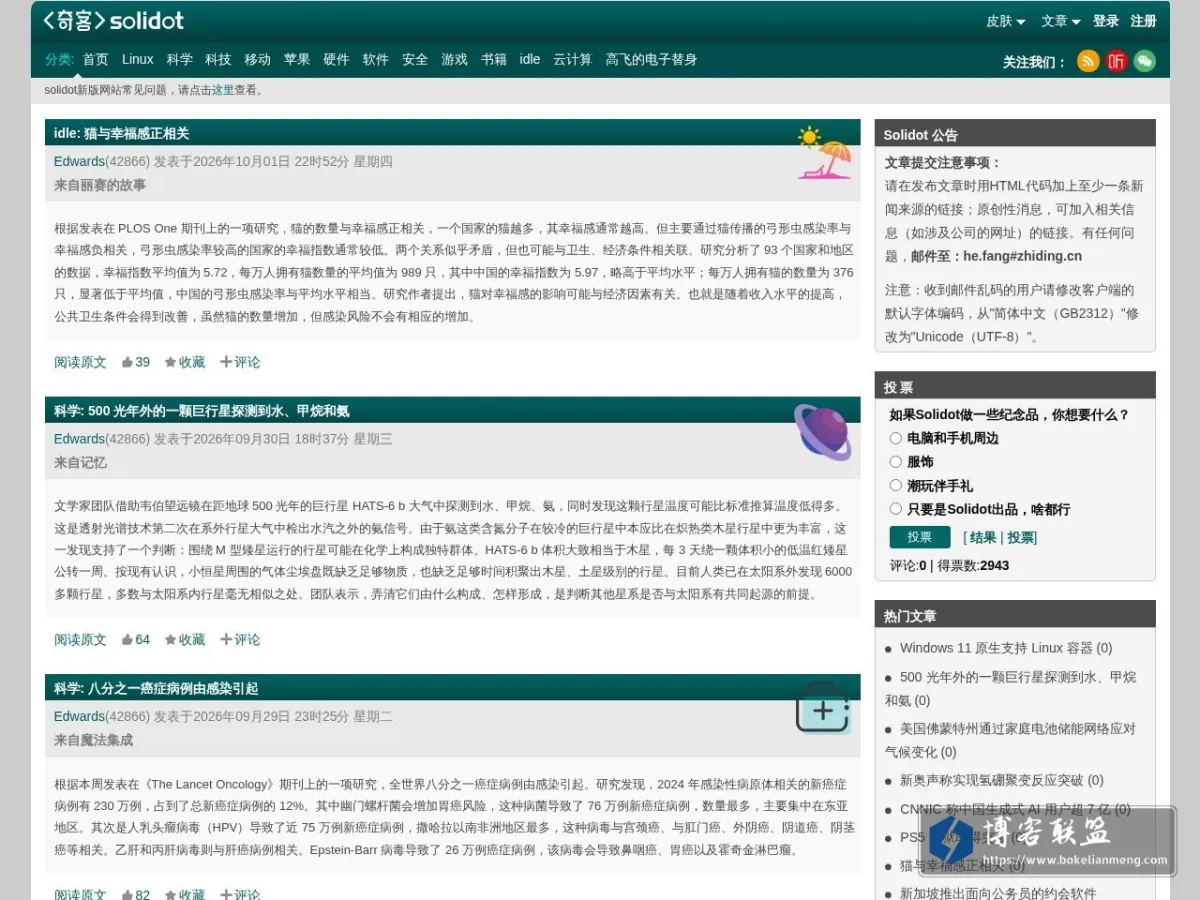This screenshot has height=900, width=1200.
Task: Bookmark the cat happiness article via 收藏
Action: pos(185,362)
